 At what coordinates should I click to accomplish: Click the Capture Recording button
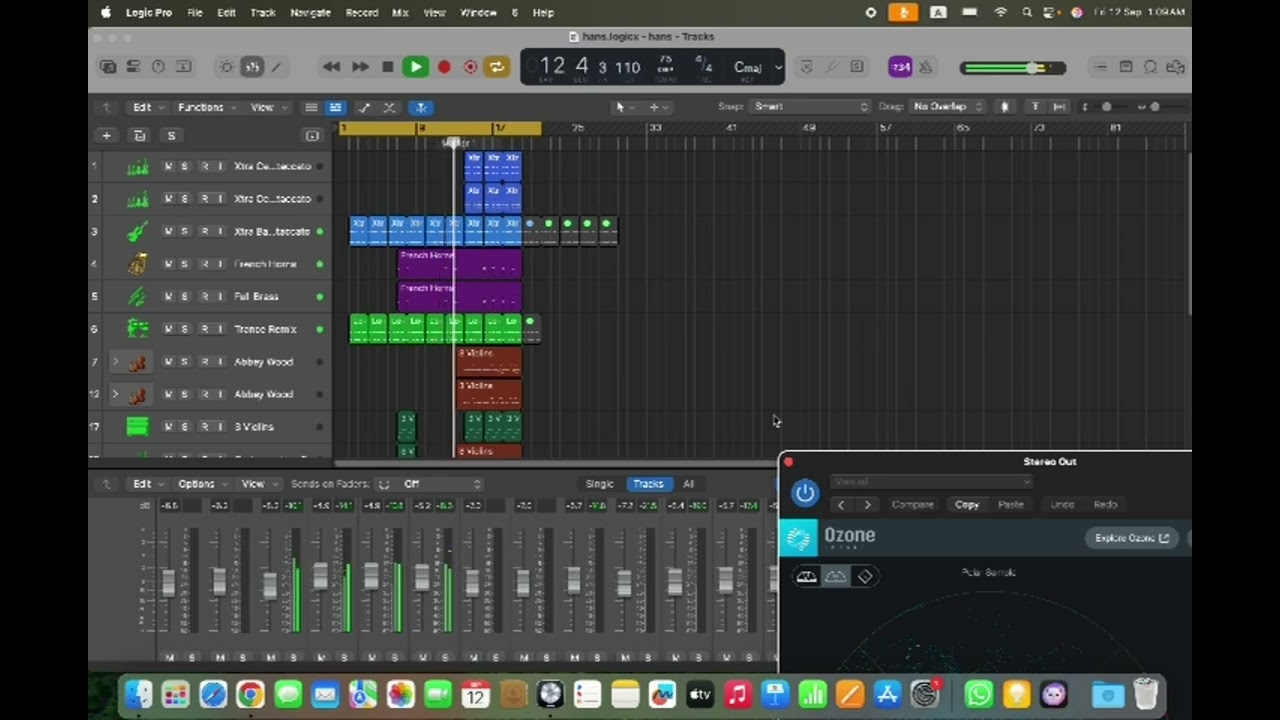470,67
